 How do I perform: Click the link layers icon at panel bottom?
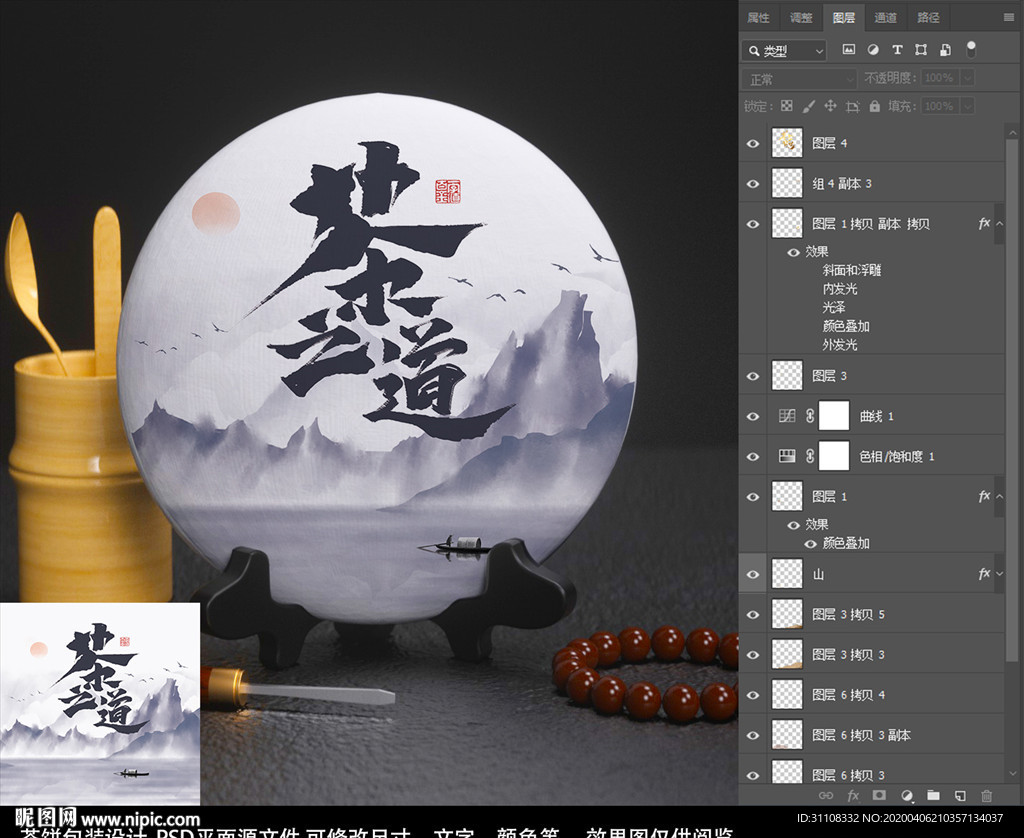[x=825, y=796]
